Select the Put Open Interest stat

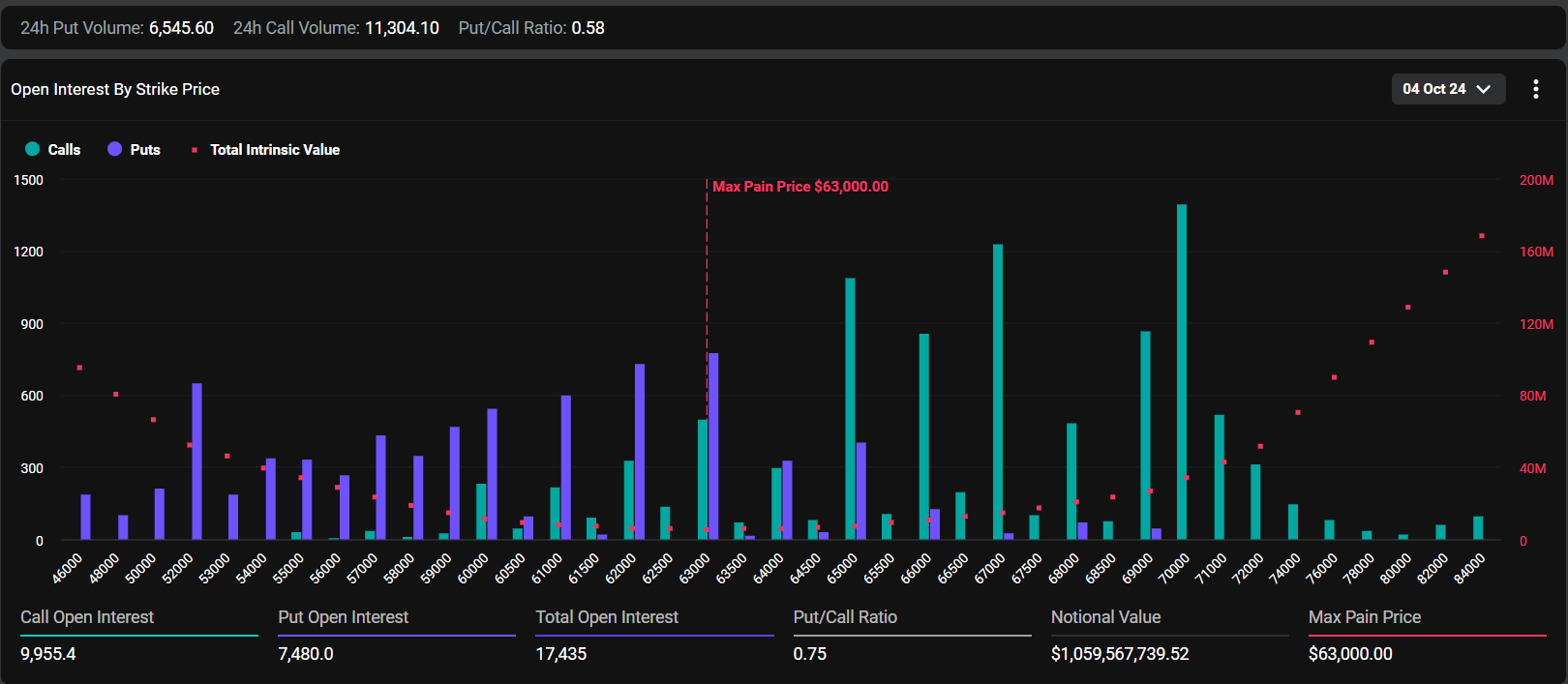(343, 617)
